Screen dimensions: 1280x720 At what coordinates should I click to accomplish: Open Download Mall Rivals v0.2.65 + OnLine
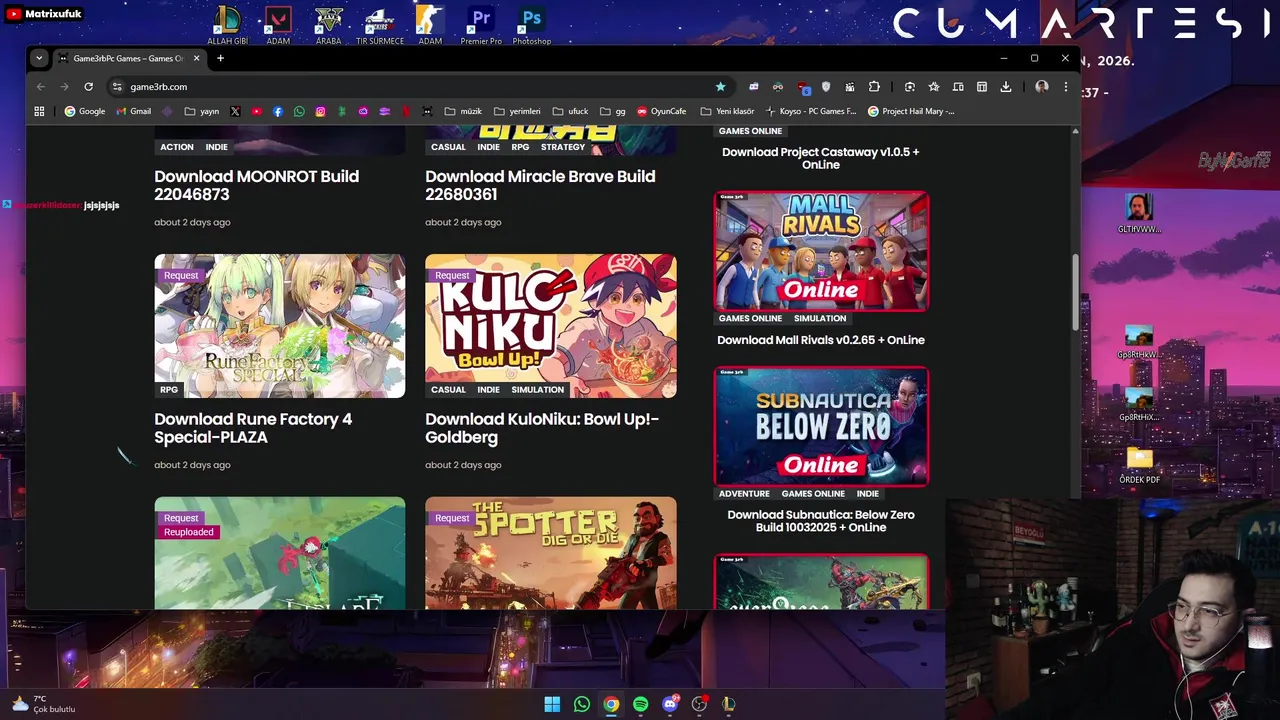pos(821,340)
